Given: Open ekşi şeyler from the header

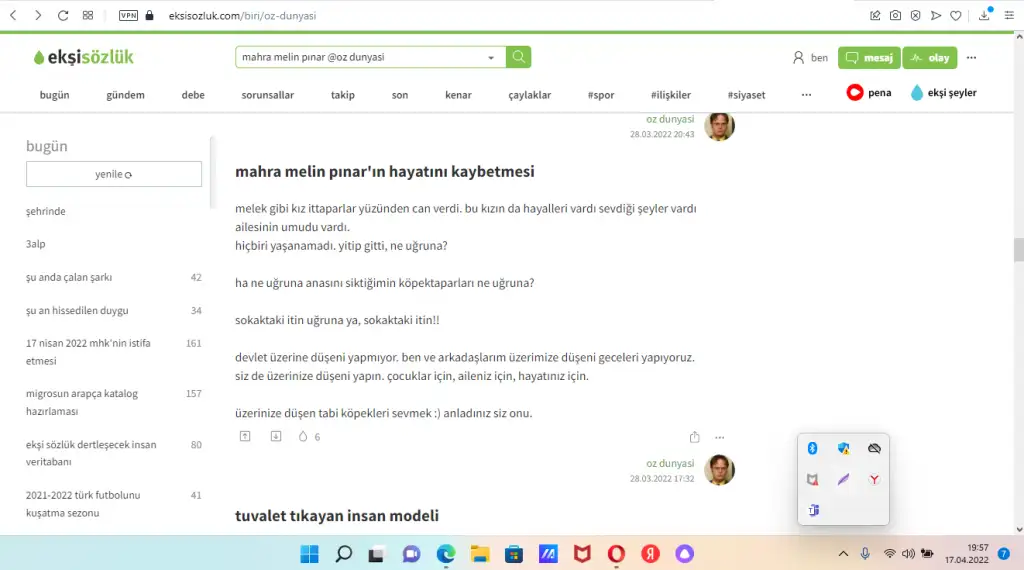Looking at the screenshot, I should point(943,93).
